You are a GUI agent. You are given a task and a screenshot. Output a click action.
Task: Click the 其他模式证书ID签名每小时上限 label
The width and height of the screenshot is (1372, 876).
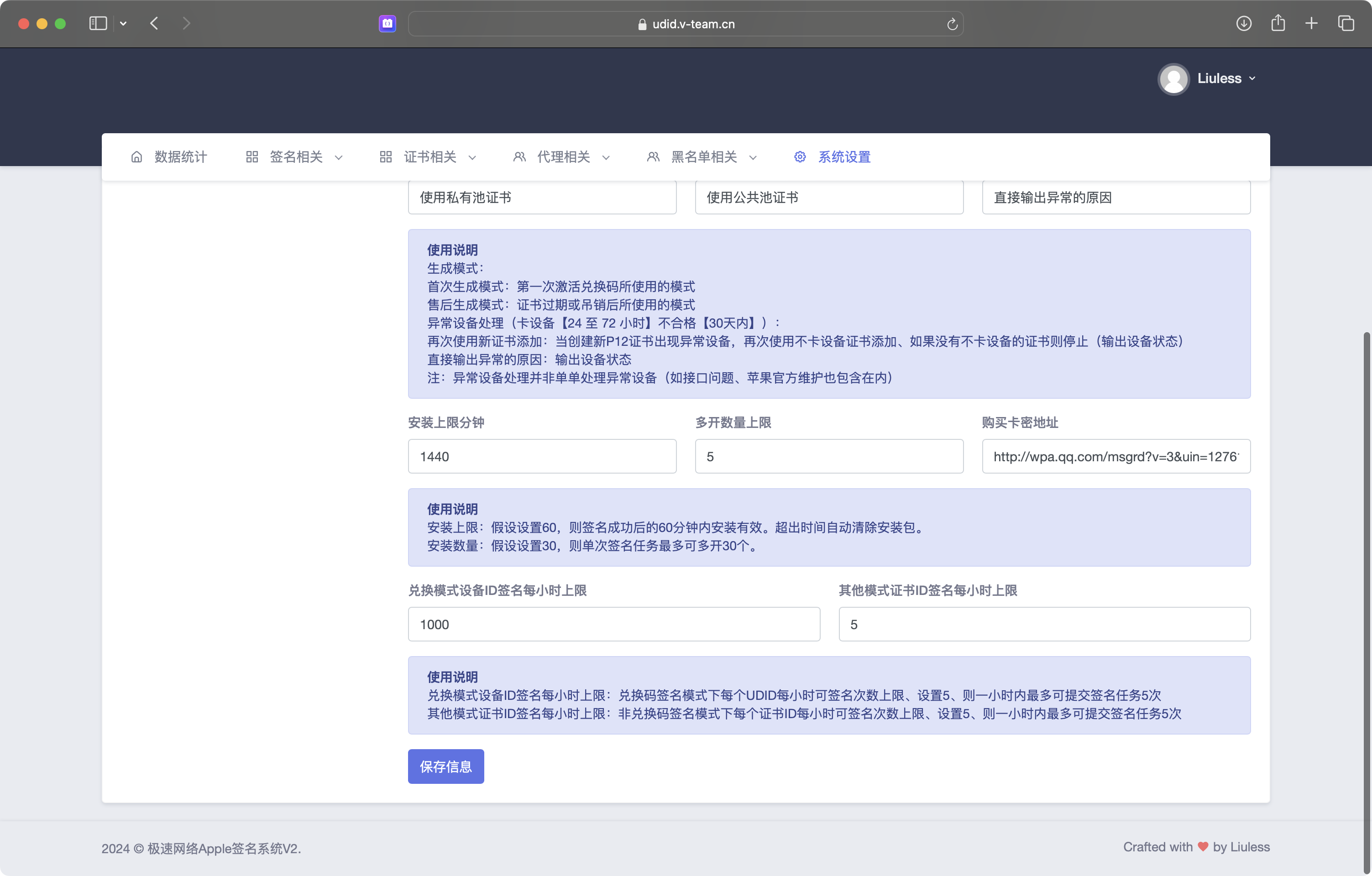927,591
